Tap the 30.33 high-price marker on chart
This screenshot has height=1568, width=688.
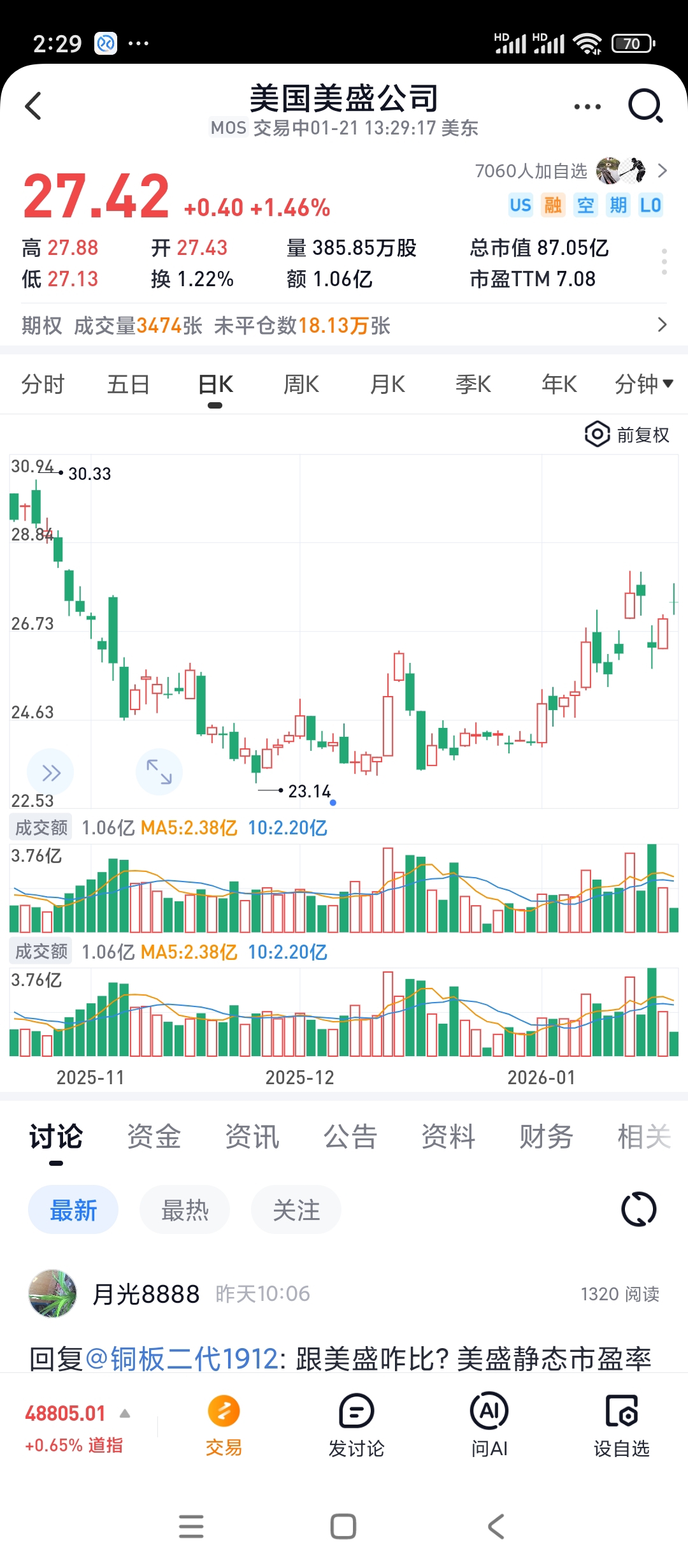pos(90,474)
